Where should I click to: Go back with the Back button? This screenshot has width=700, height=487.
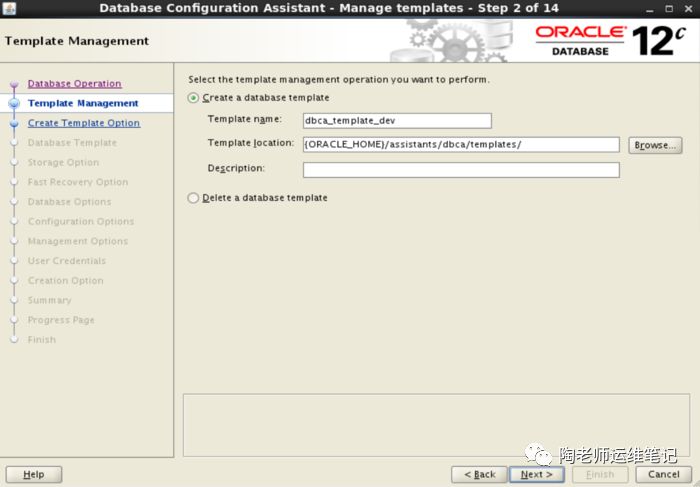479,474
